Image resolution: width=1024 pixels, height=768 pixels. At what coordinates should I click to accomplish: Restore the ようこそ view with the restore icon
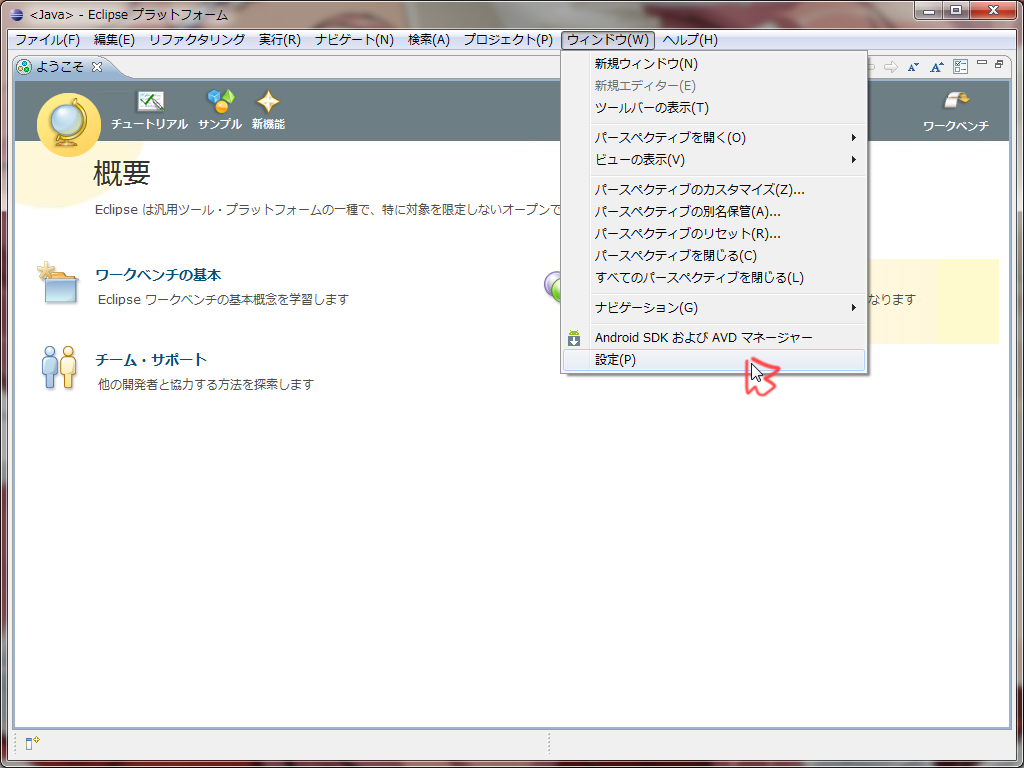(x=999, y=64)
